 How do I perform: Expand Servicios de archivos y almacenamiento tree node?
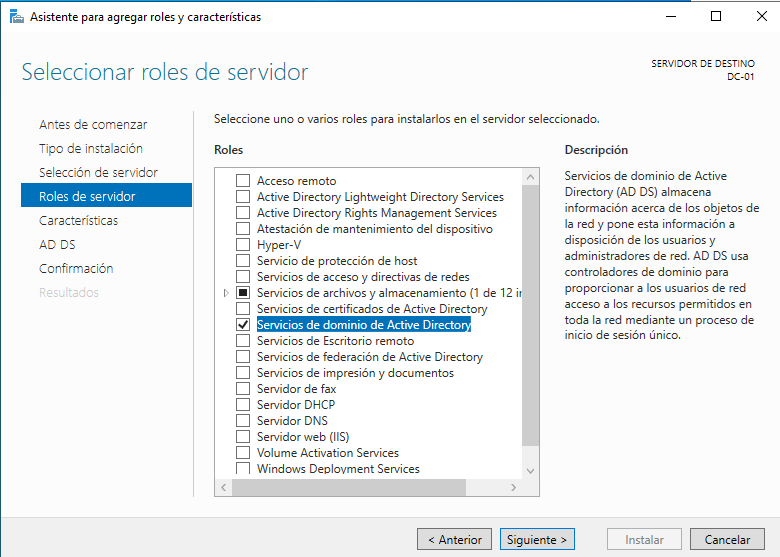click(226, 293)
